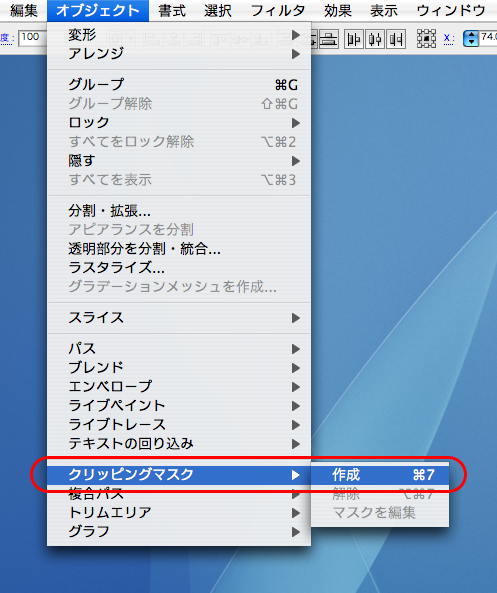Select the グループ解除 menu item
The width and height of the screenshot is (497, 593).
point(179,103)
